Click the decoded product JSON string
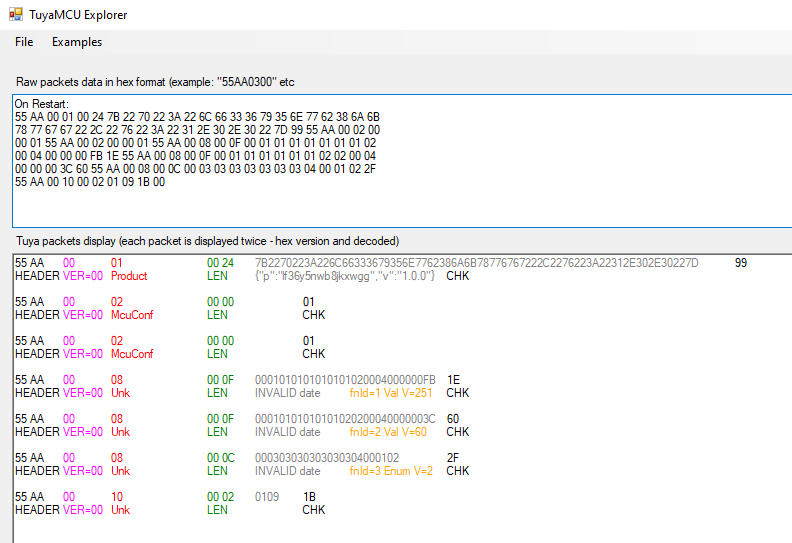 345,276
